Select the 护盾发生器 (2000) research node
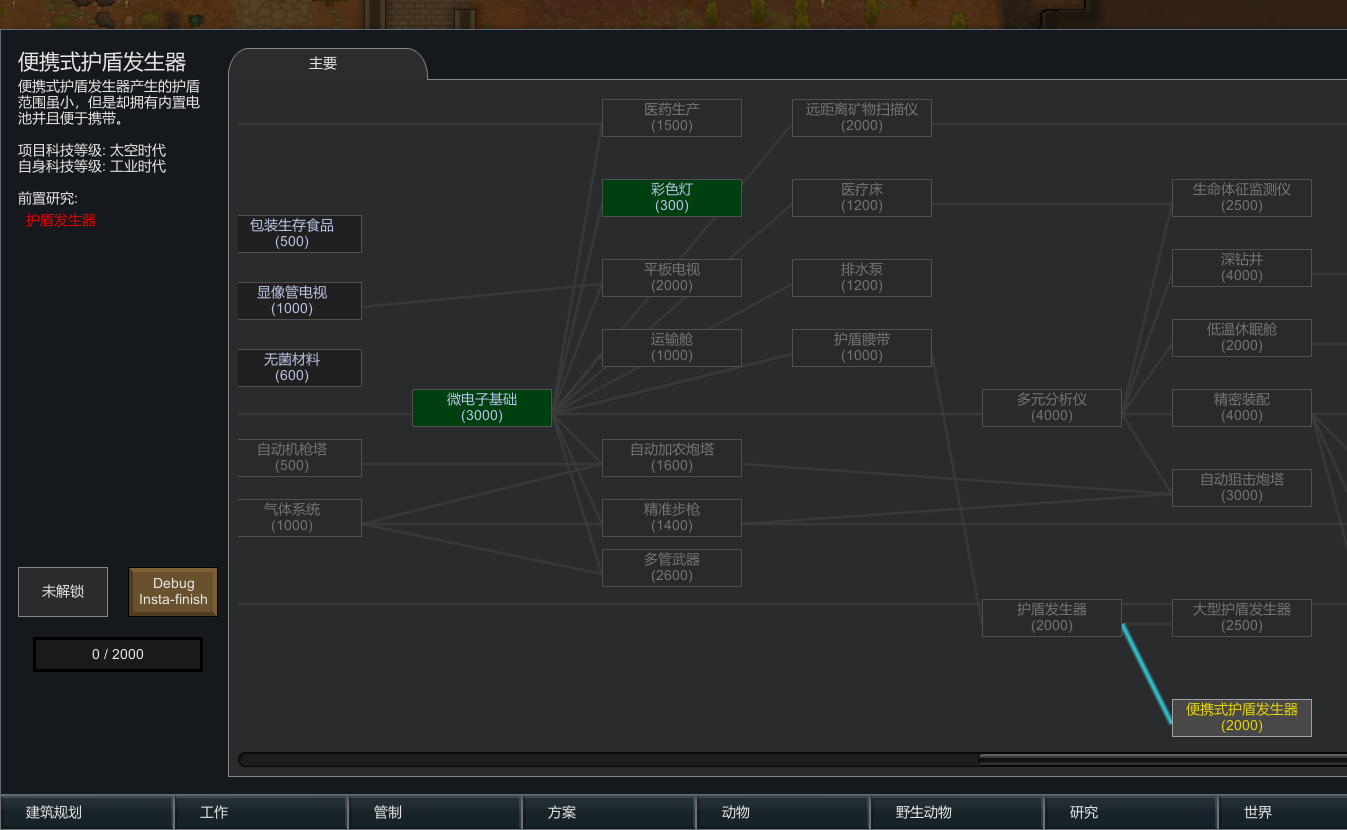 pyautogui.click(x=1051, y=617)
